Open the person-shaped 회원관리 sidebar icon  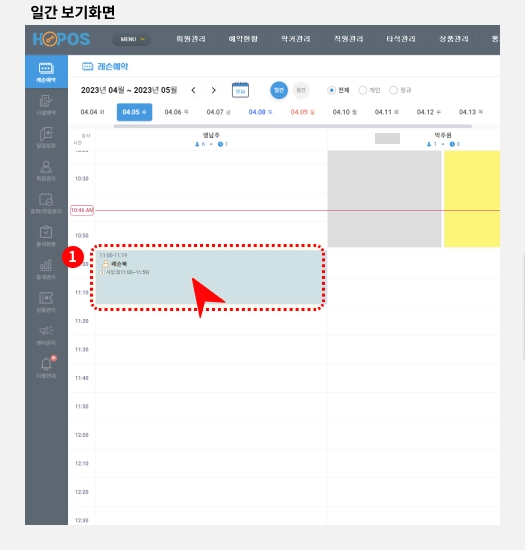point(46,171)
